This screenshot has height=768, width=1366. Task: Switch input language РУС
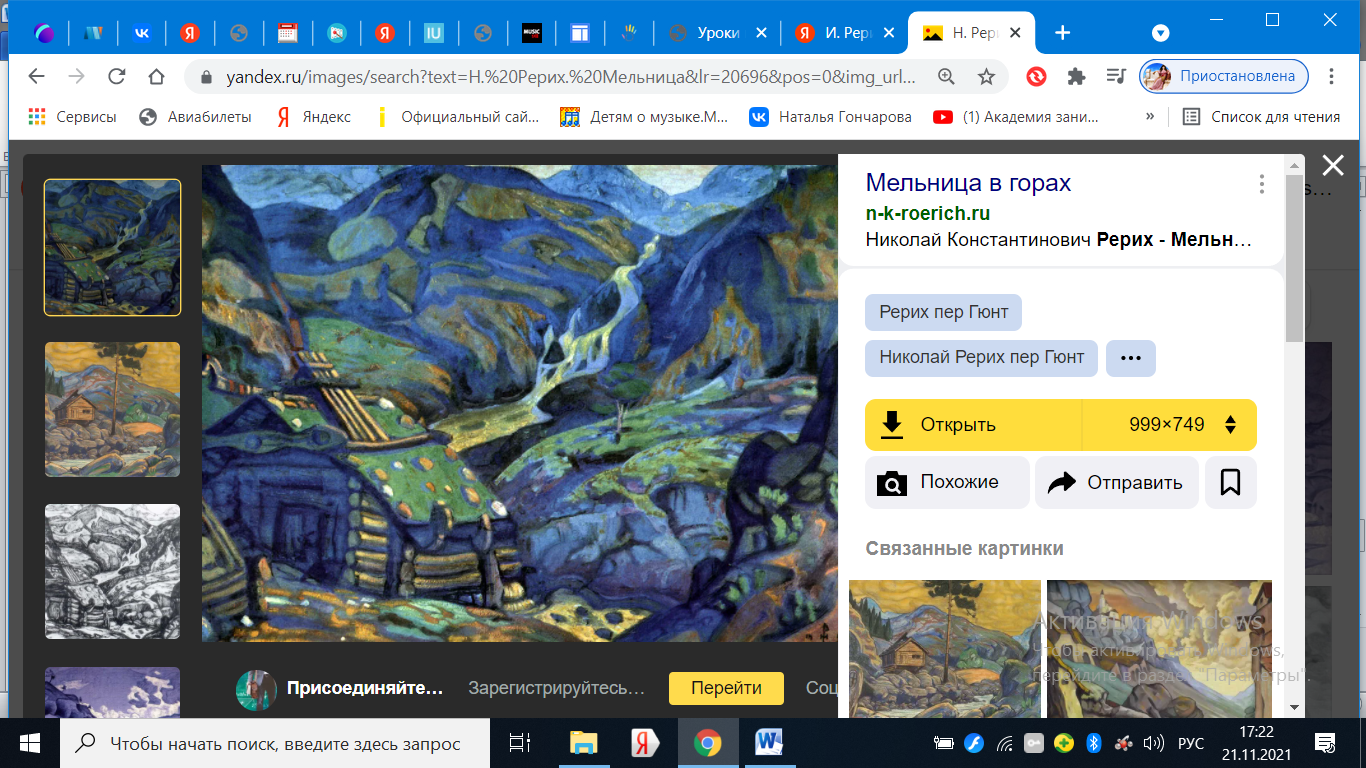click(x=1191, y=743)
